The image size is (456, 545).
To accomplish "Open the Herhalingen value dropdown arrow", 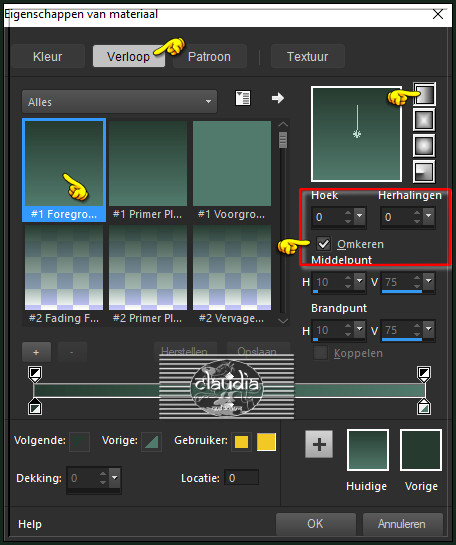I will click(429, 217).
